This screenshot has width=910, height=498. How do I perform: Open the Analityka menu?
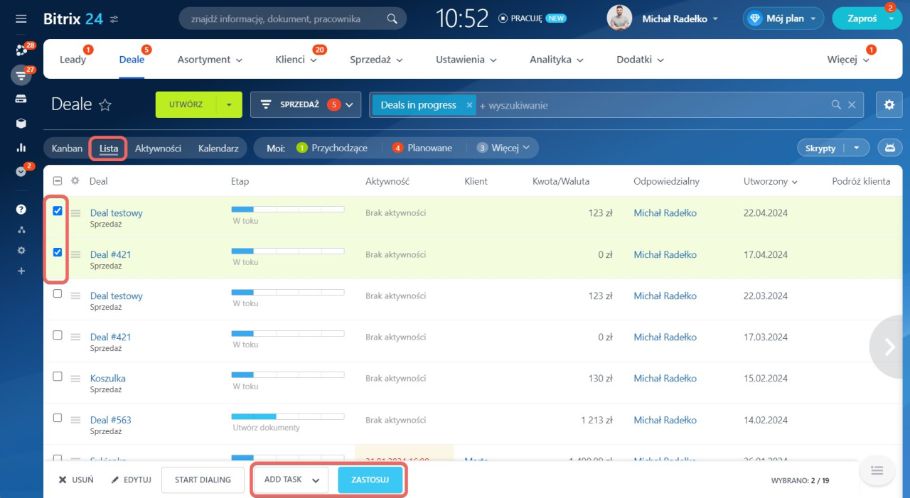point(557,60)
